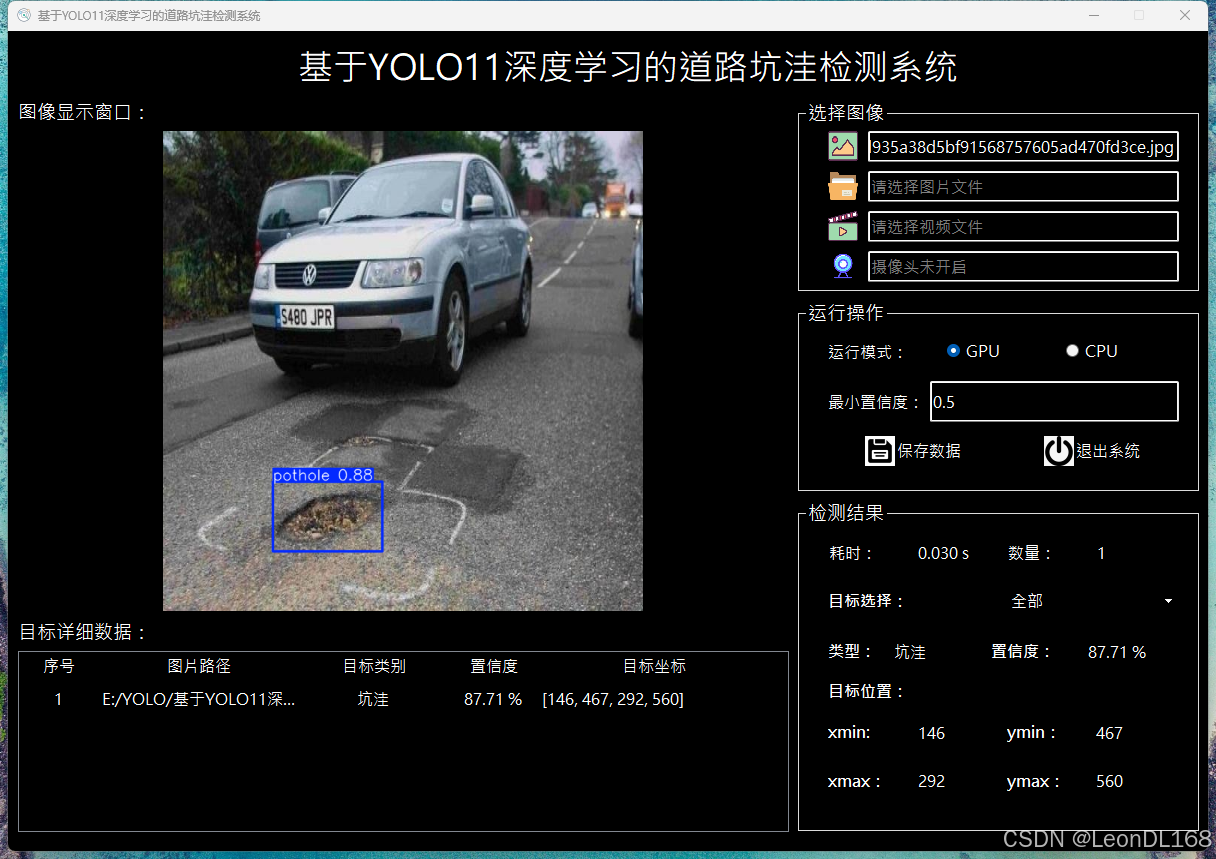Screen dimensions: 1216x859
Task: Click the image file picker icon
Action: 843,146
